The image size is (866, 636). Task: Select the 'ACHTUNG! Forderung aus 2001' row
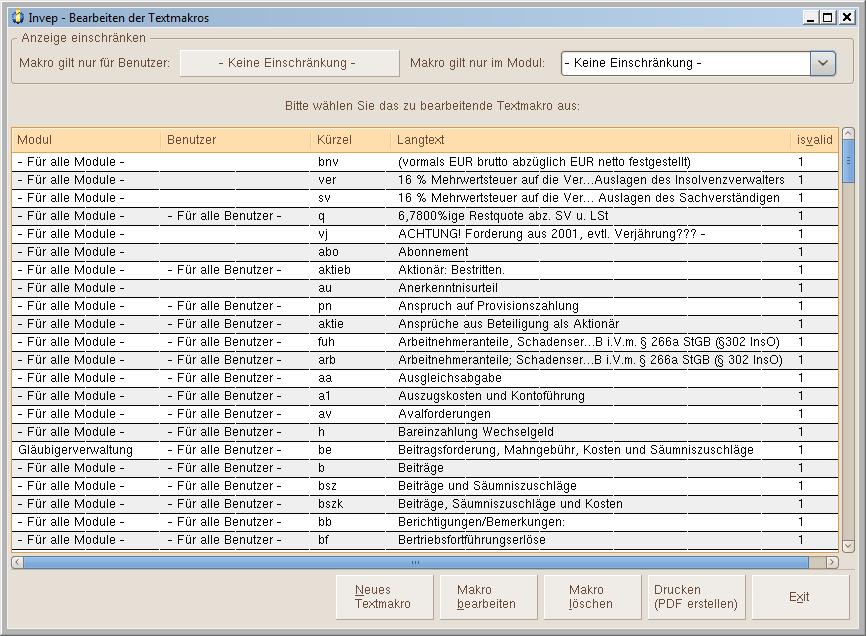425,234
